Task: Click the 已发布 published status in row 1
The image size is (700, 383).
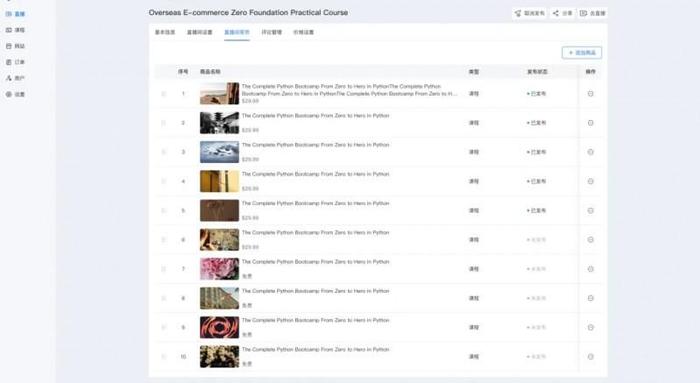Action: [x=536, y=94]
